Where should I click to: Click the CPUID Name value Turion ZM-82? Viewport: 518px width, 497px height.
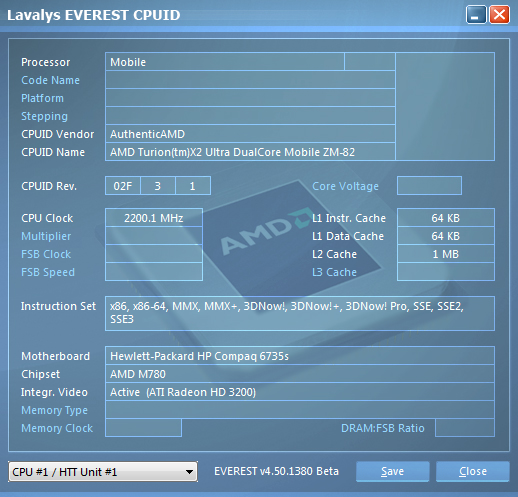coord(250,152)
